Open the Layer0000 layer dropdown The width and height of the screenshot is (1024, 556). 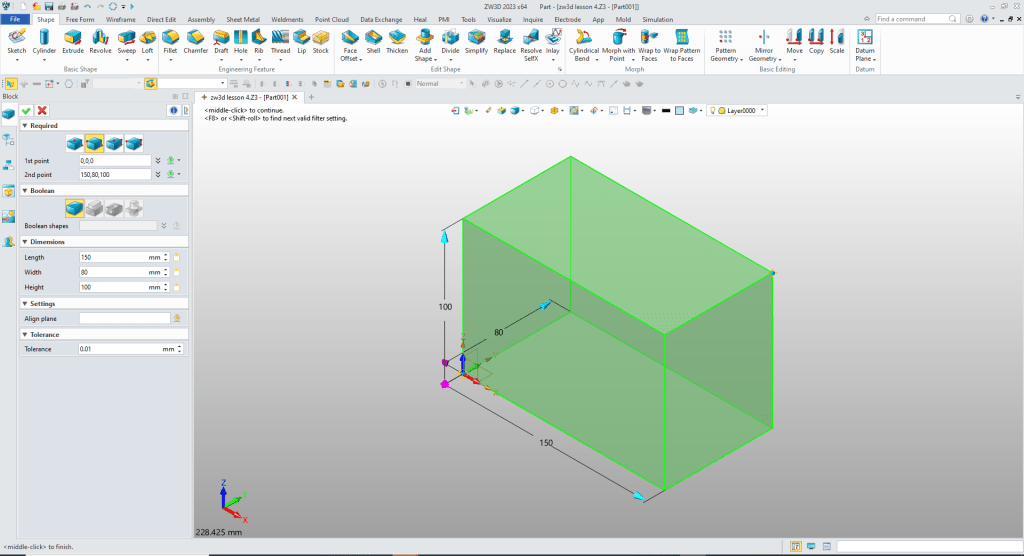763,111
